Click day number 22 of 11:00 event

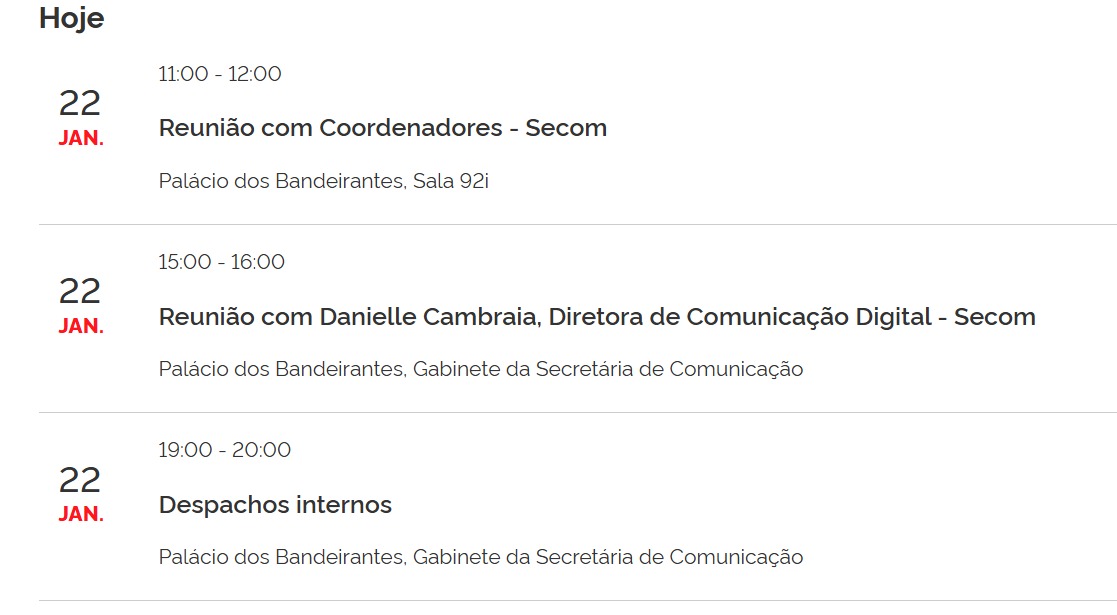80,104
